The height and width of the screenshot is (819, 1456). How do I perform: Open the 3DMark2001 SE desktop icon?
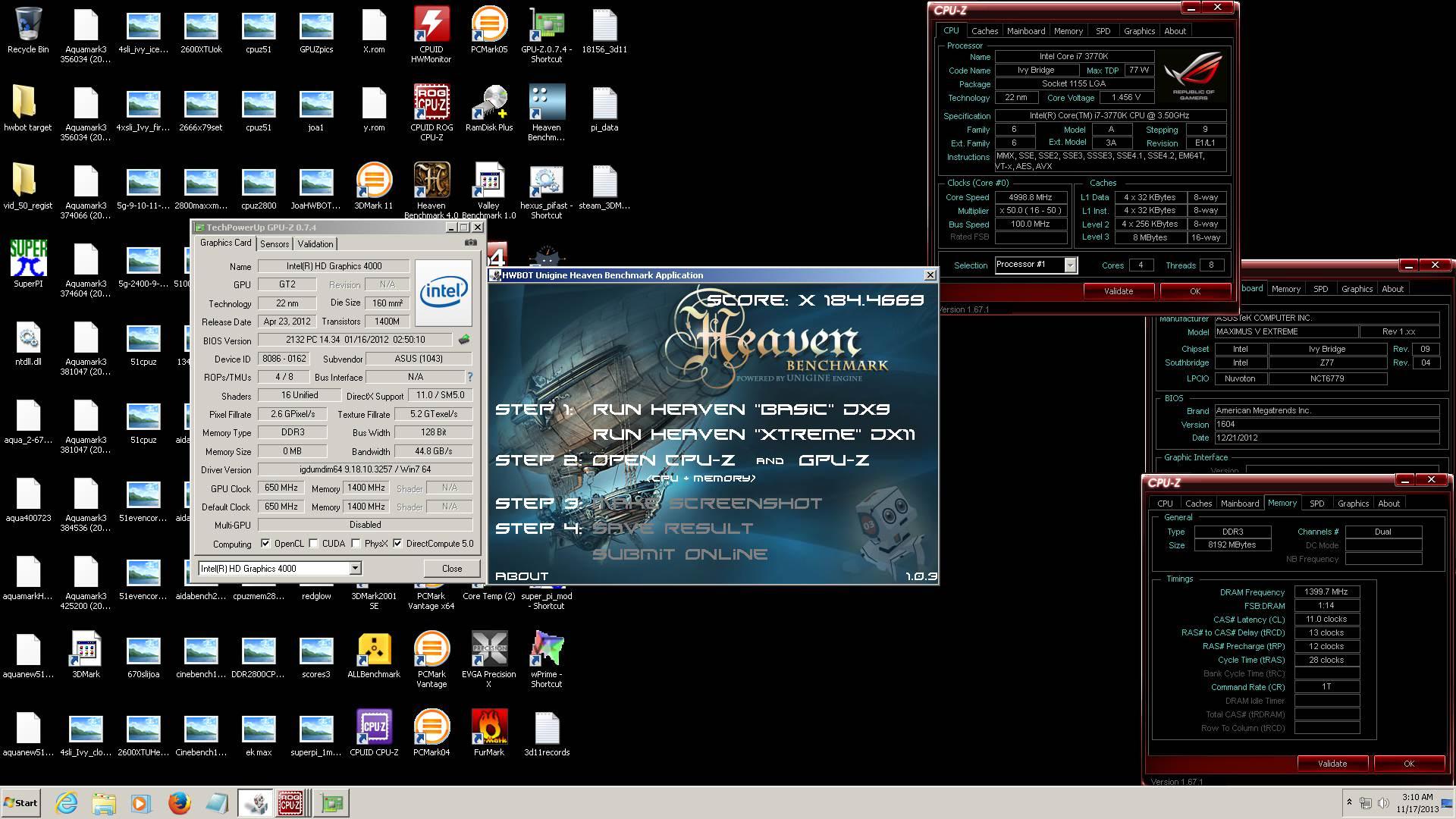pyautogui.click(x=373, y=601)
